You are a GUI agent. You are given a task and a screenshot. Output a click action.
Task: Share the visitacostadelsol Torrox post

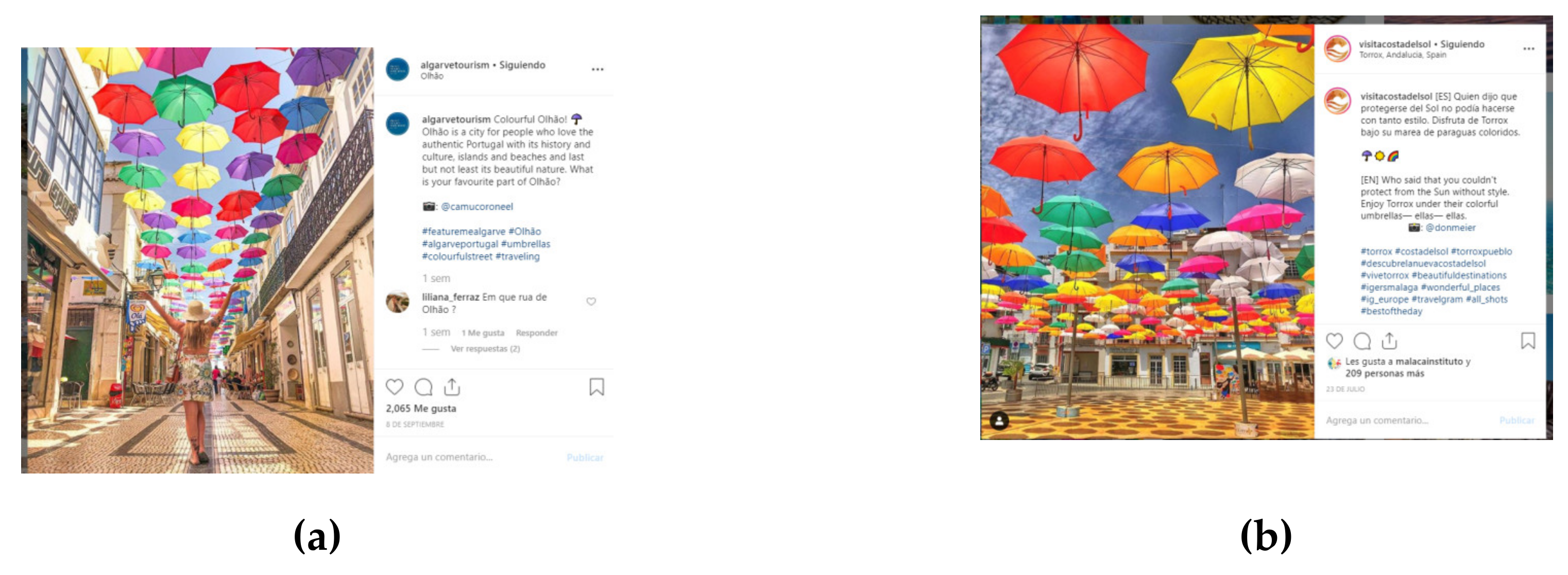pyautogui.click(x=1389, y=341)
